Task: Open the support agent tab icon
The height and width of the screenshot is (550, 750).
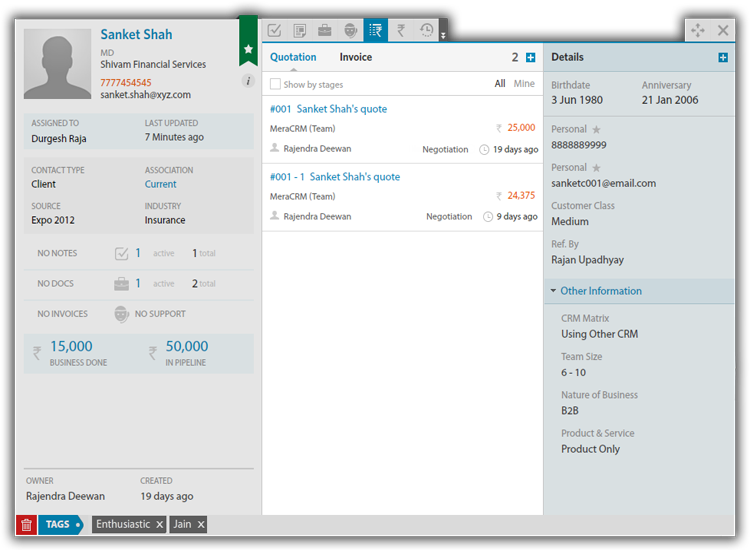Action: point(350,31)
